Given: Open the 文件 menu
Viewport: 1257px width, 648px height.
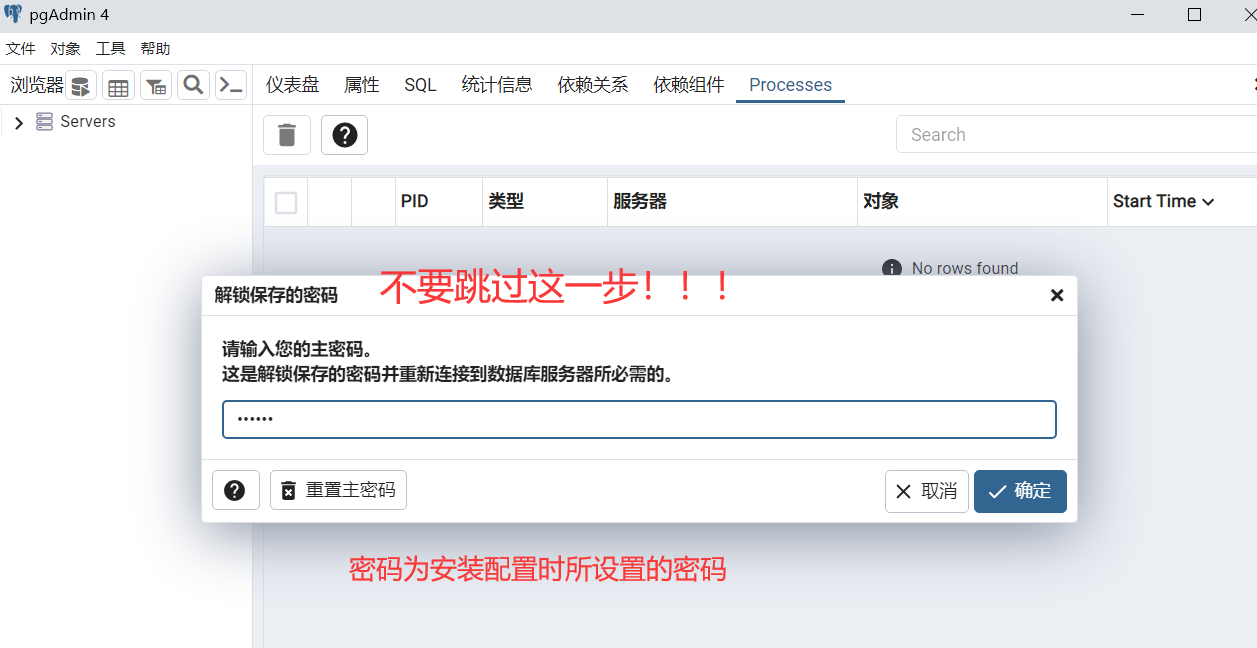Looking at the screenshot, I should 20,49.
